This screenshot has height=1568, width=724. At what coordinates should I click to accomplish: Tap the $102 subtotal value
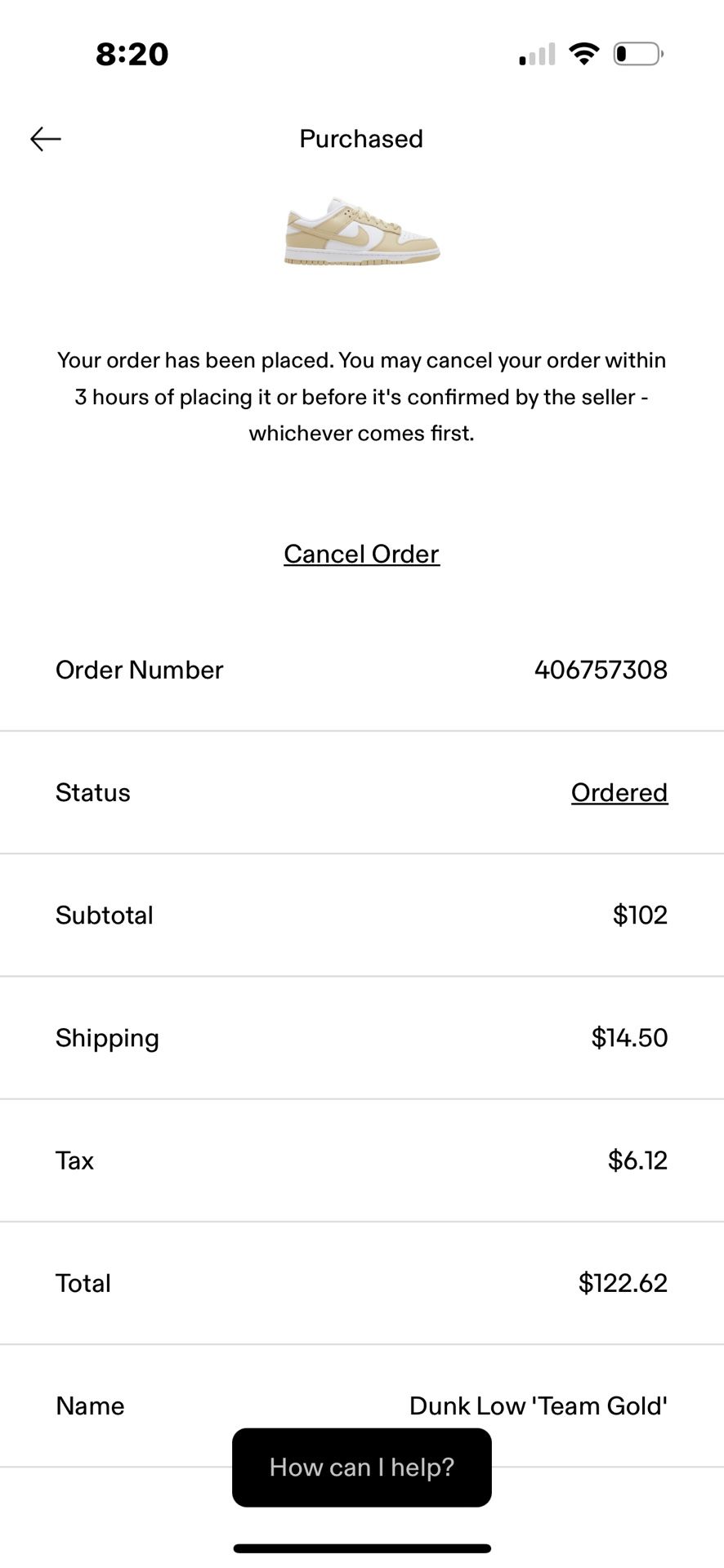point(640,915)
